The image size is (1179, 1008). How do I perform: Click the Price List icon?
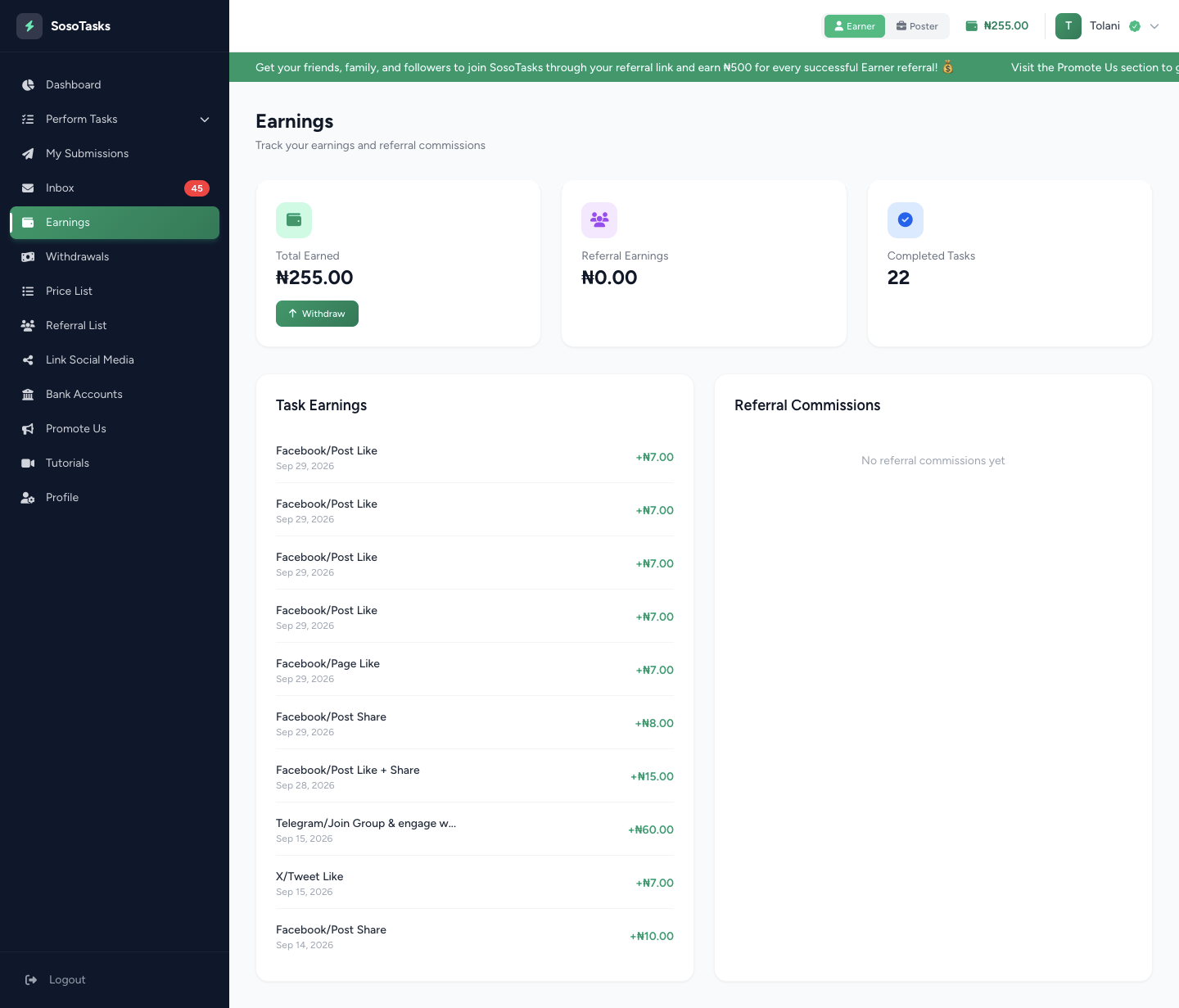(28, 292)
